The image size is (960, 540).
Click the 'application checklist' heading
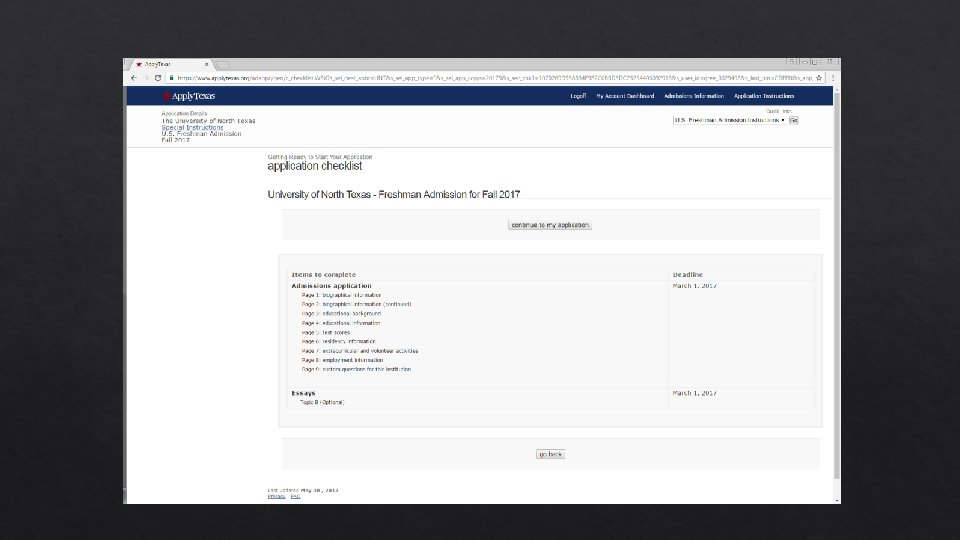tap(315, 166)
